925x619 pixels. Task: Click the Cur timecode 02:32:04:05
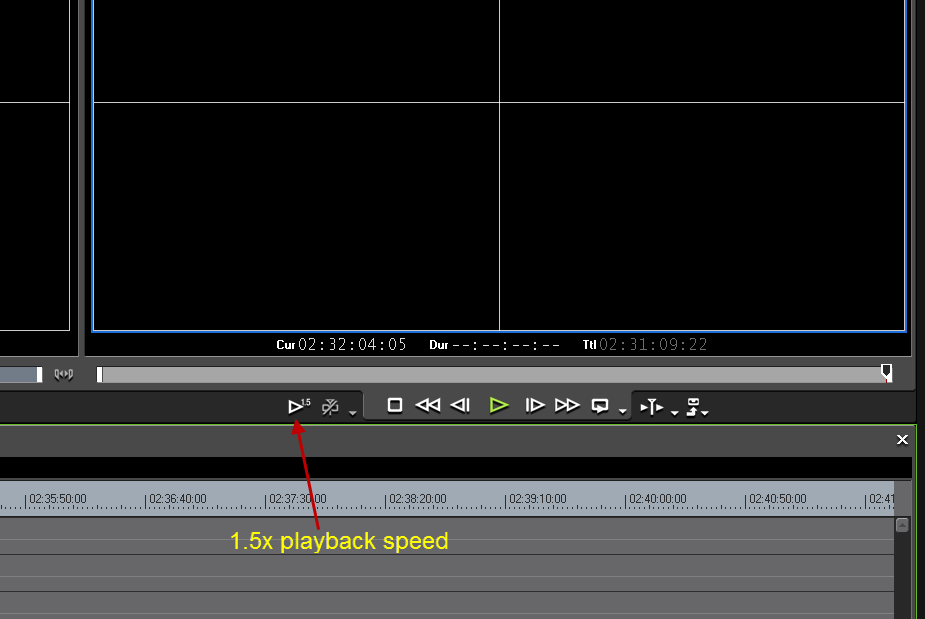coord(352,345)
